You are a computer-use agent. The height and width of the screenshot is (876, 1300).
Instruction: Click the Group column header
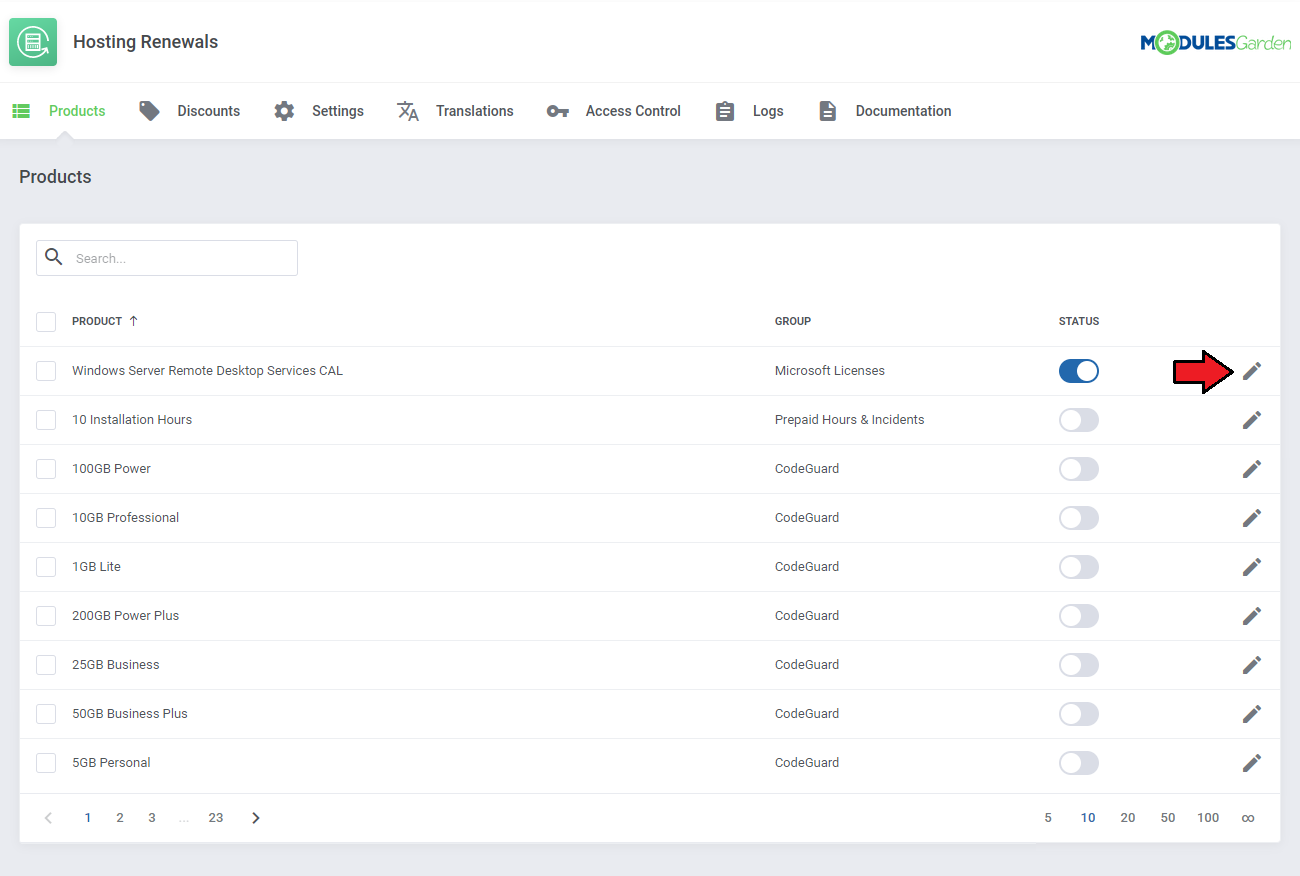tap(793, 321)
